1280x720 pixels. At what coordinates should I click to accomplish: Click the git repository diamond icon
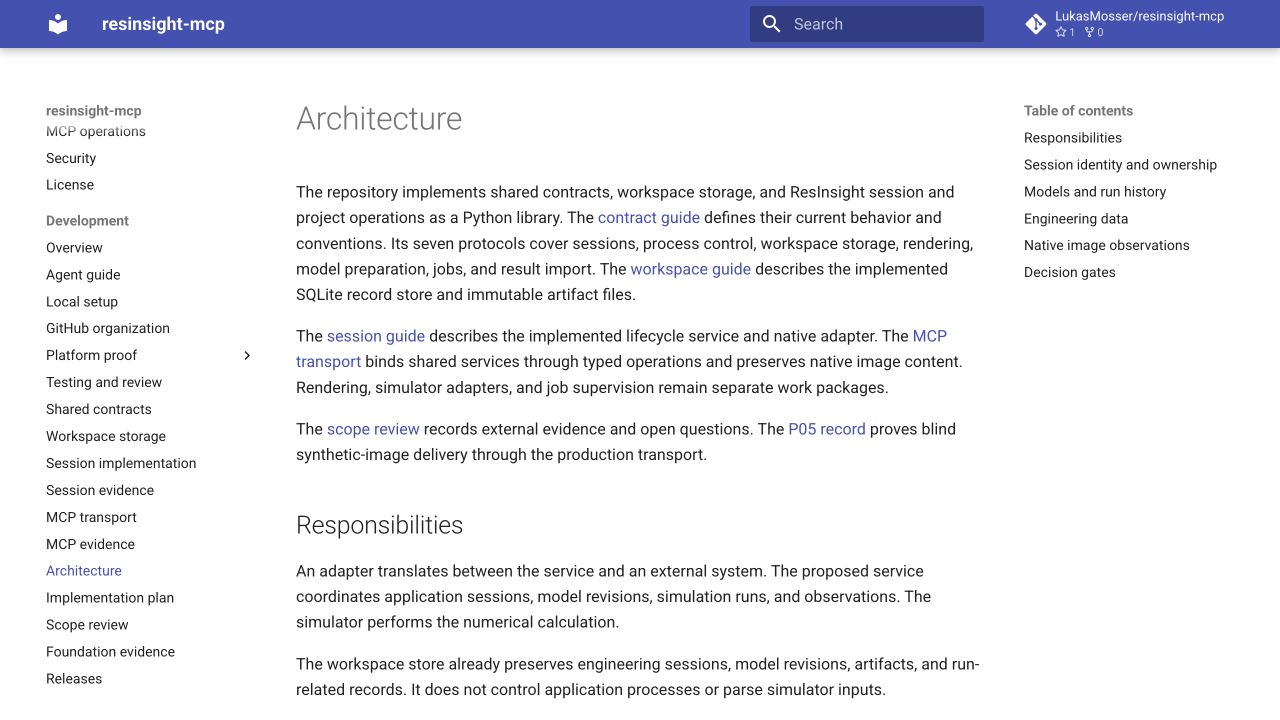(x=1036, y=24)
